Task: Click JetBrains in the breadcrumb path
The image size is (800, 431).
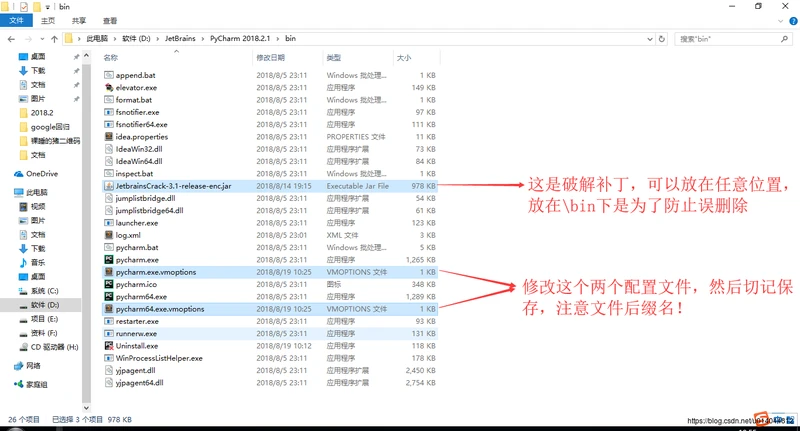Action: click(x=180, y=38)
